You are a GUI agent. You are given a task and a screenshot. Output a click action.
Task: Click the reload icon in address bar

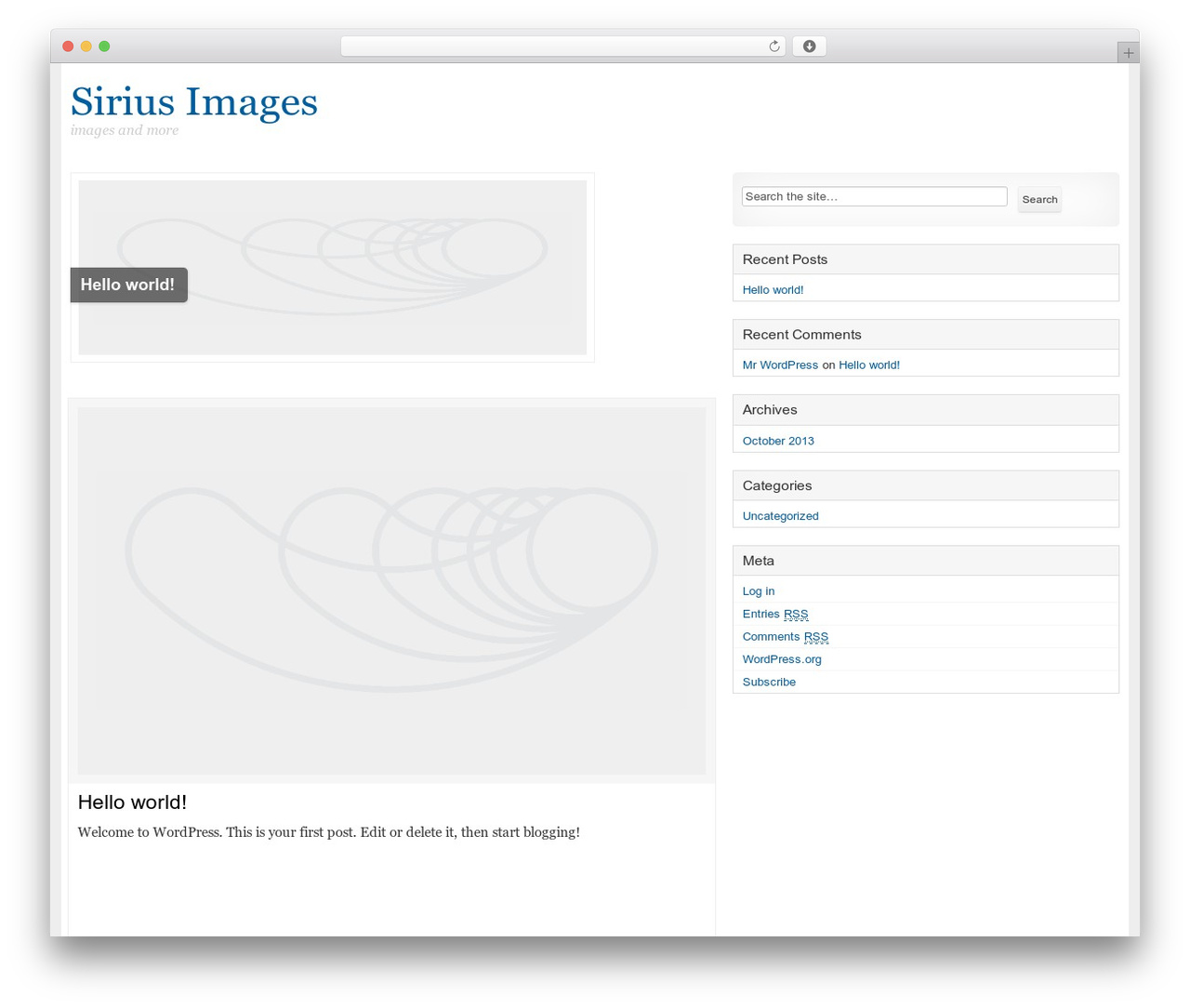tap(773, 46)
